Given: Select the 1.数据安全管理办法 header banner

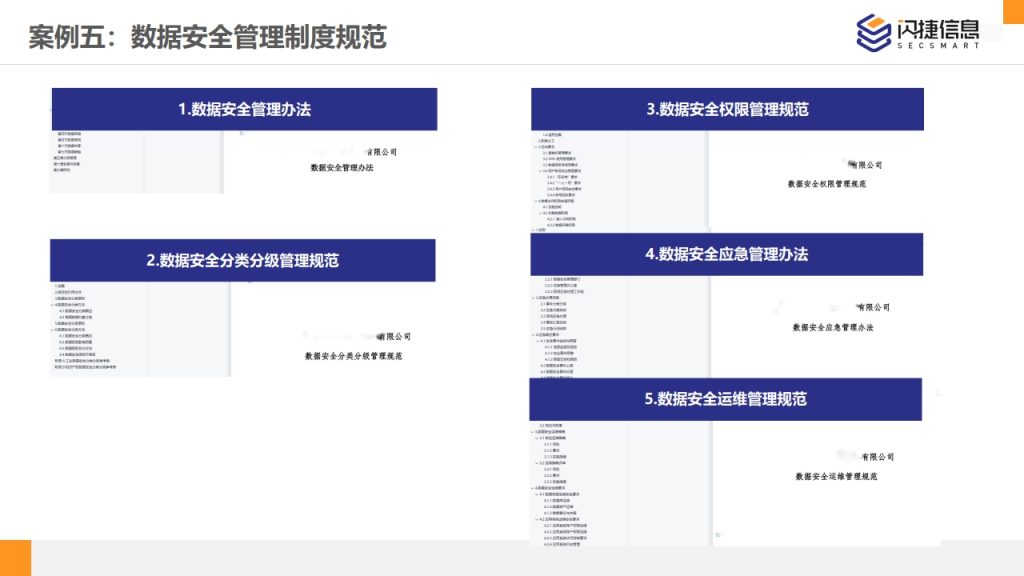Looking at the screenshot, I should click(x=244, y=109).
